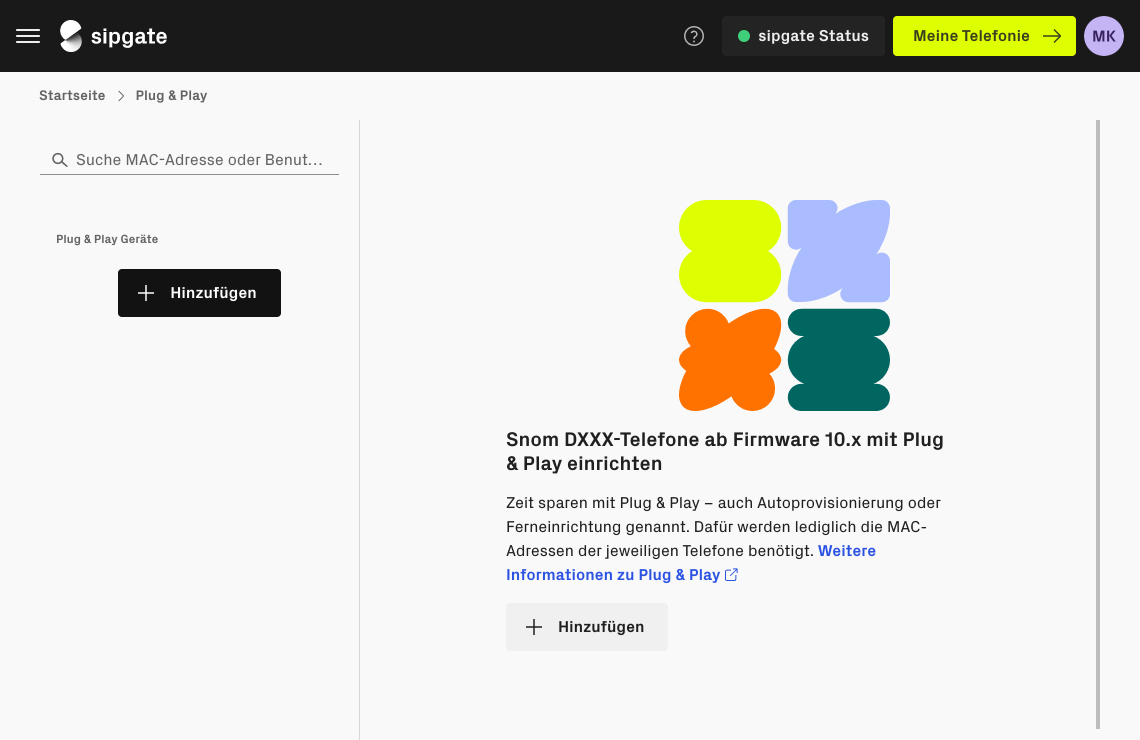The image size is (1140, 740).
Task: Click the external link icon after Plug & Play
Action: pos(732,575)
